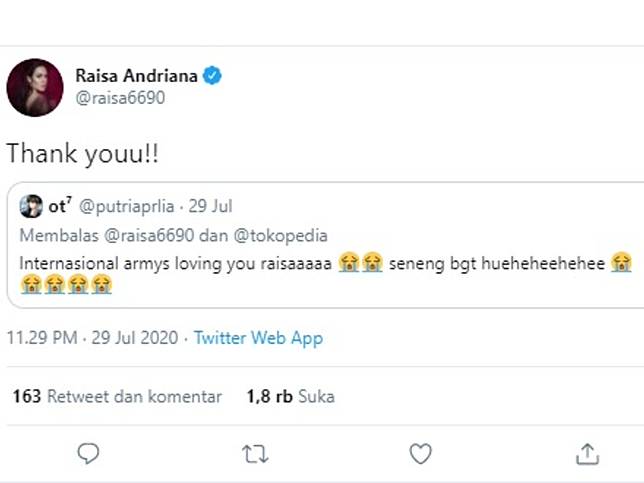Open Raisa Andriana's profile name
This screenshot has height=483, width=644.
138,74
